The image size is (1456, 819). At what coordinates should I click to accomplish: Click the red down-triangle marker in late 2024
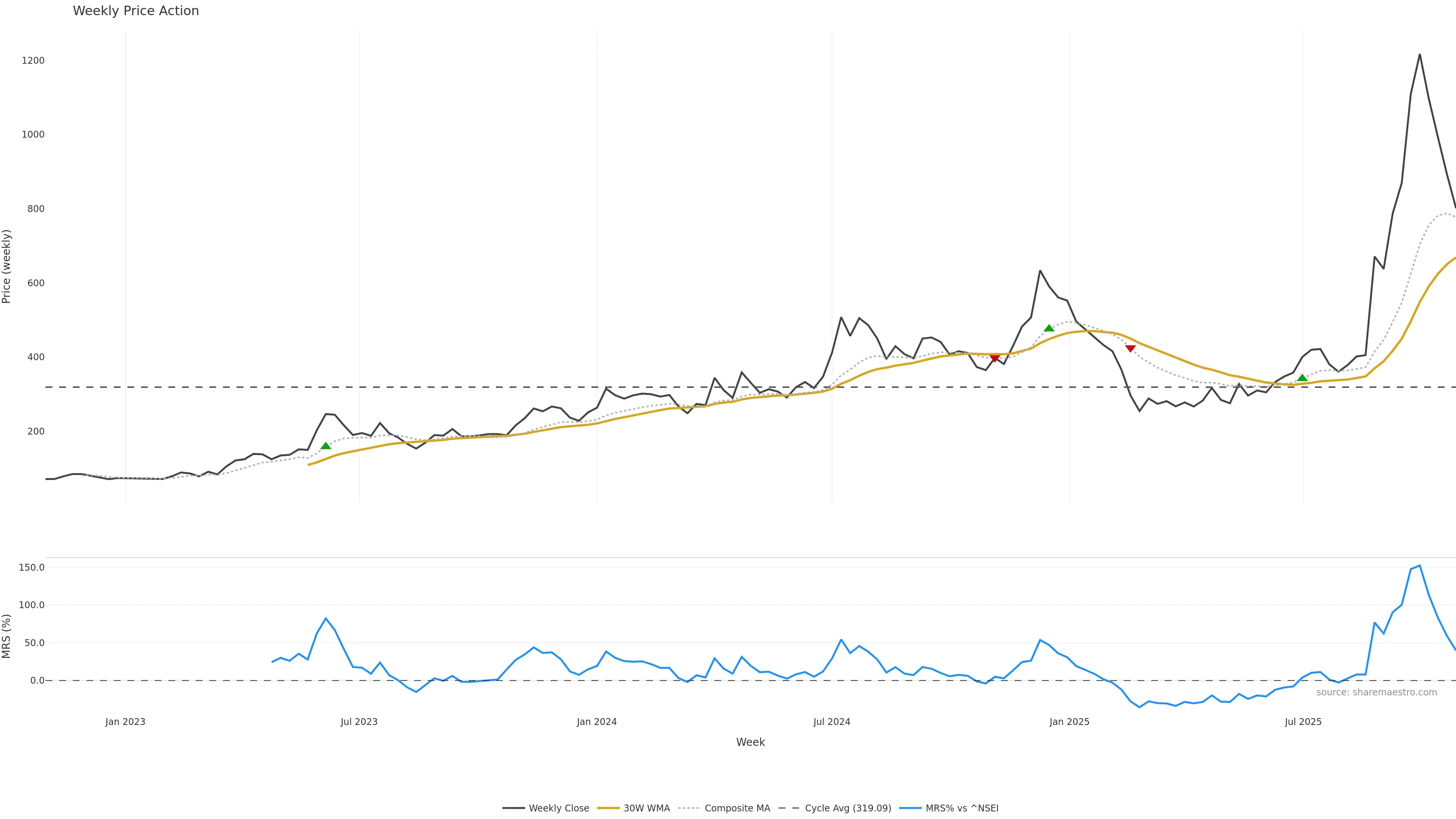[x=995, y=358]
